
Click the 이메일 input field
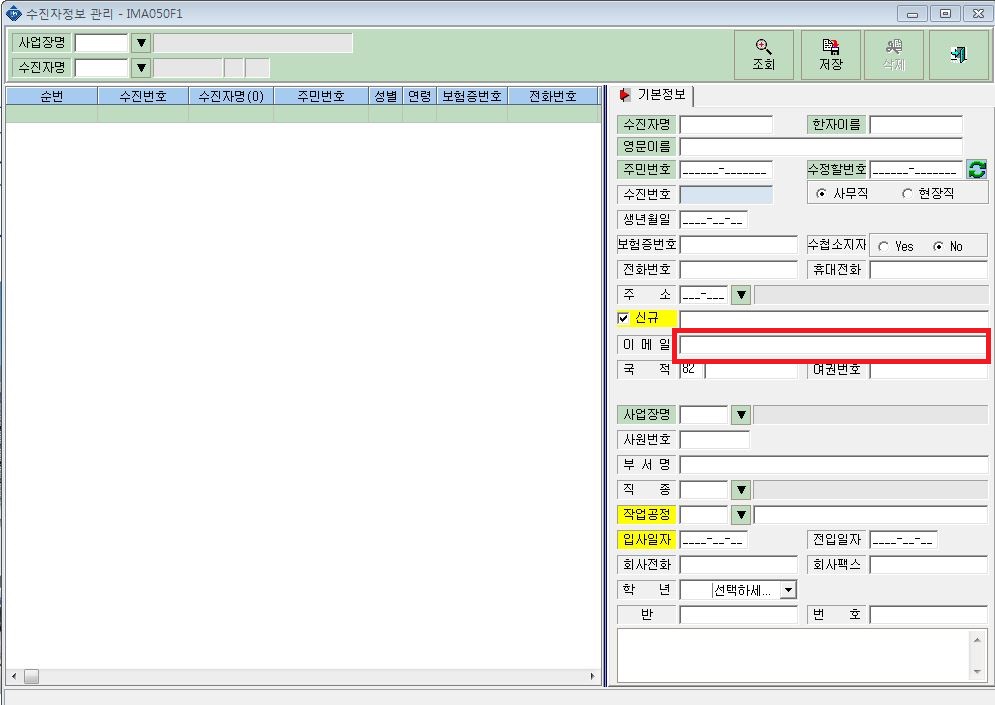(833, 345)
